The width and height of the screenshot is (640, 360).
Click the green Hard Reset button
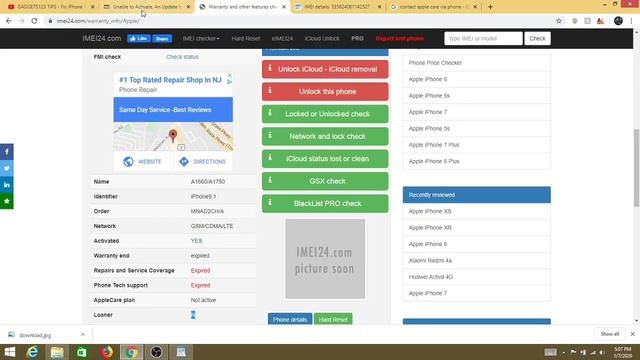(333, 319)
